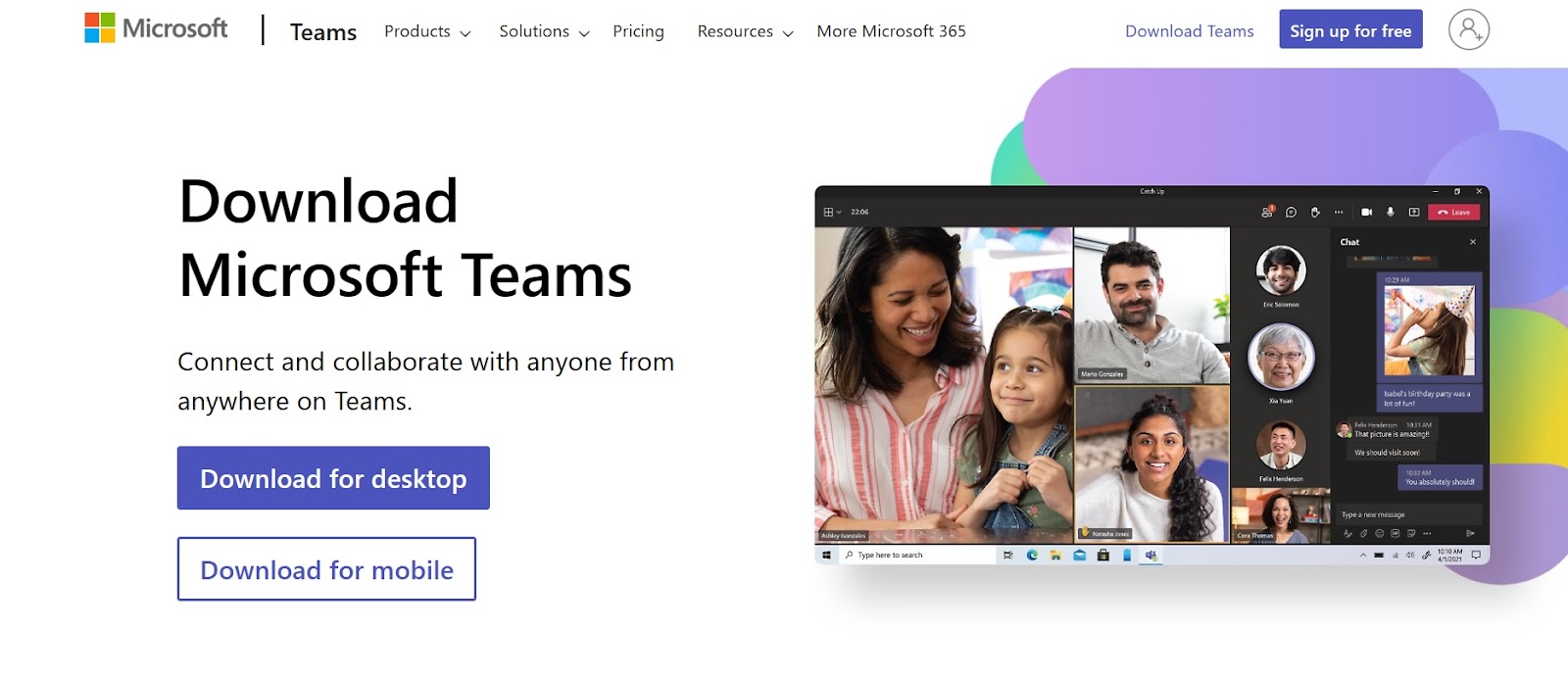The height and width of the screenshot is (680, 1568).
Task: Show hidden icons chevron in system tray
Action: click(1363, 555)
